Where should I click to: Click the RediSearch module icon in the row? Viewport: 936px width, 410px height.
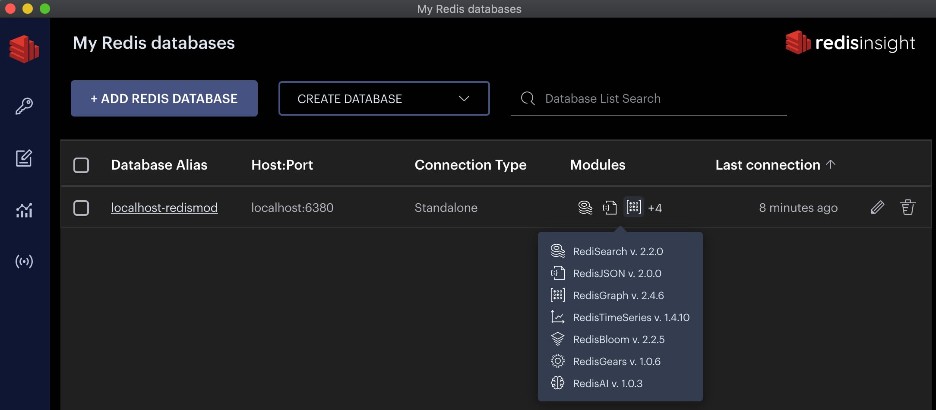(x=585, y=208)
